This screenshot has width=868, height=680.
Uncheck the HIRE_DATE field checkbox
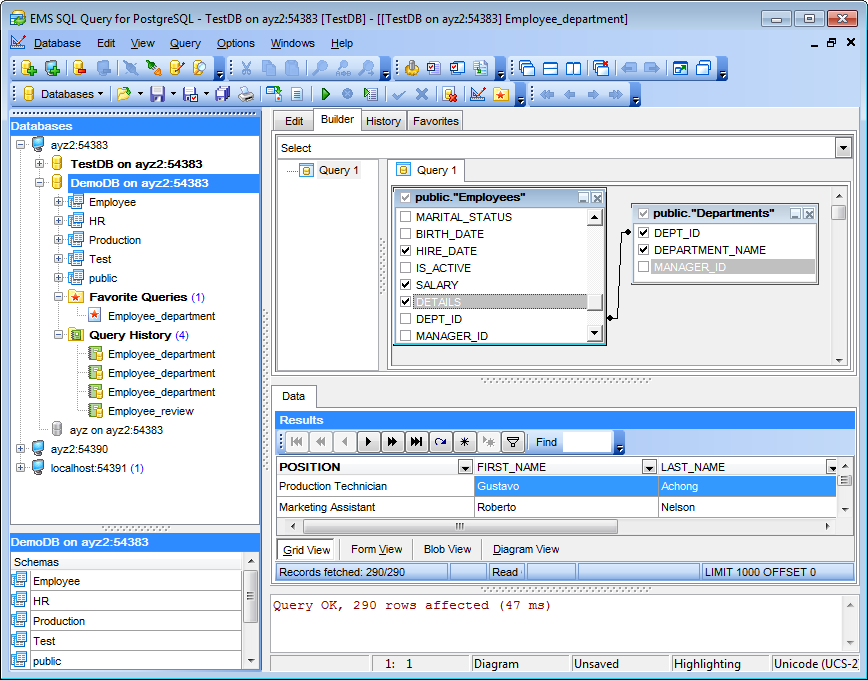[405, 251]
